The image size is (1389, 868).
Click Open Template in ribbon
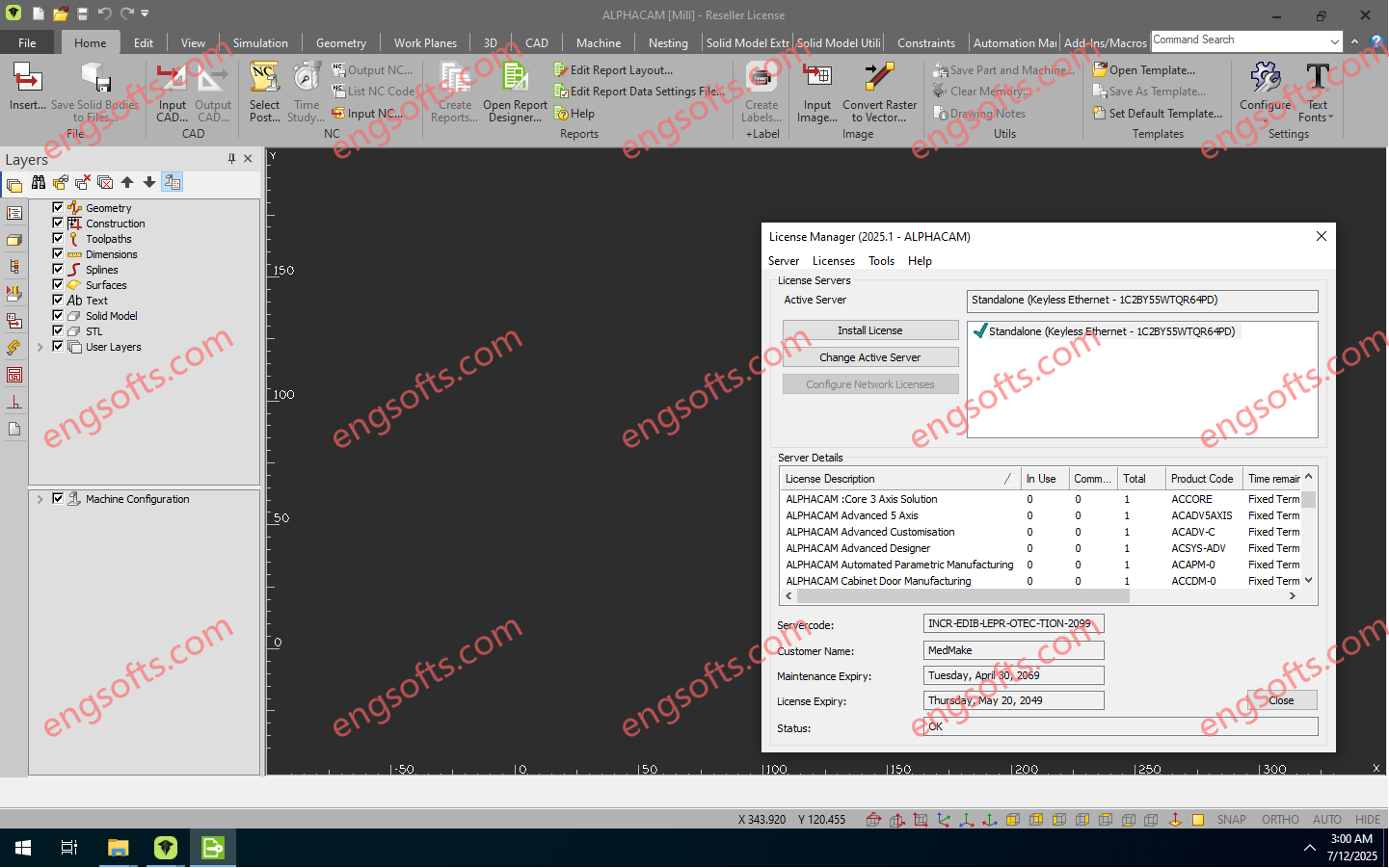(x=1144, y=70)
